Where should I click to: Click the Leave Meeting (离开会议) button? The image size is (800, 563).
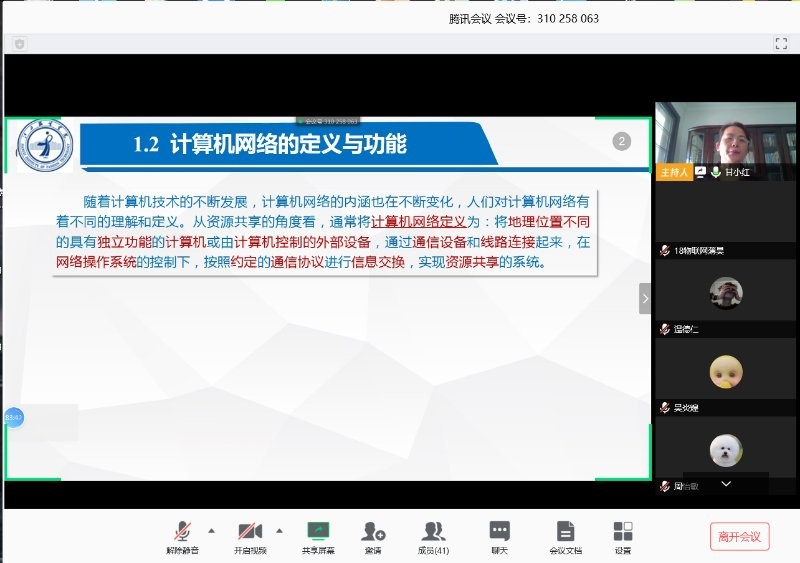click(740, 536)
